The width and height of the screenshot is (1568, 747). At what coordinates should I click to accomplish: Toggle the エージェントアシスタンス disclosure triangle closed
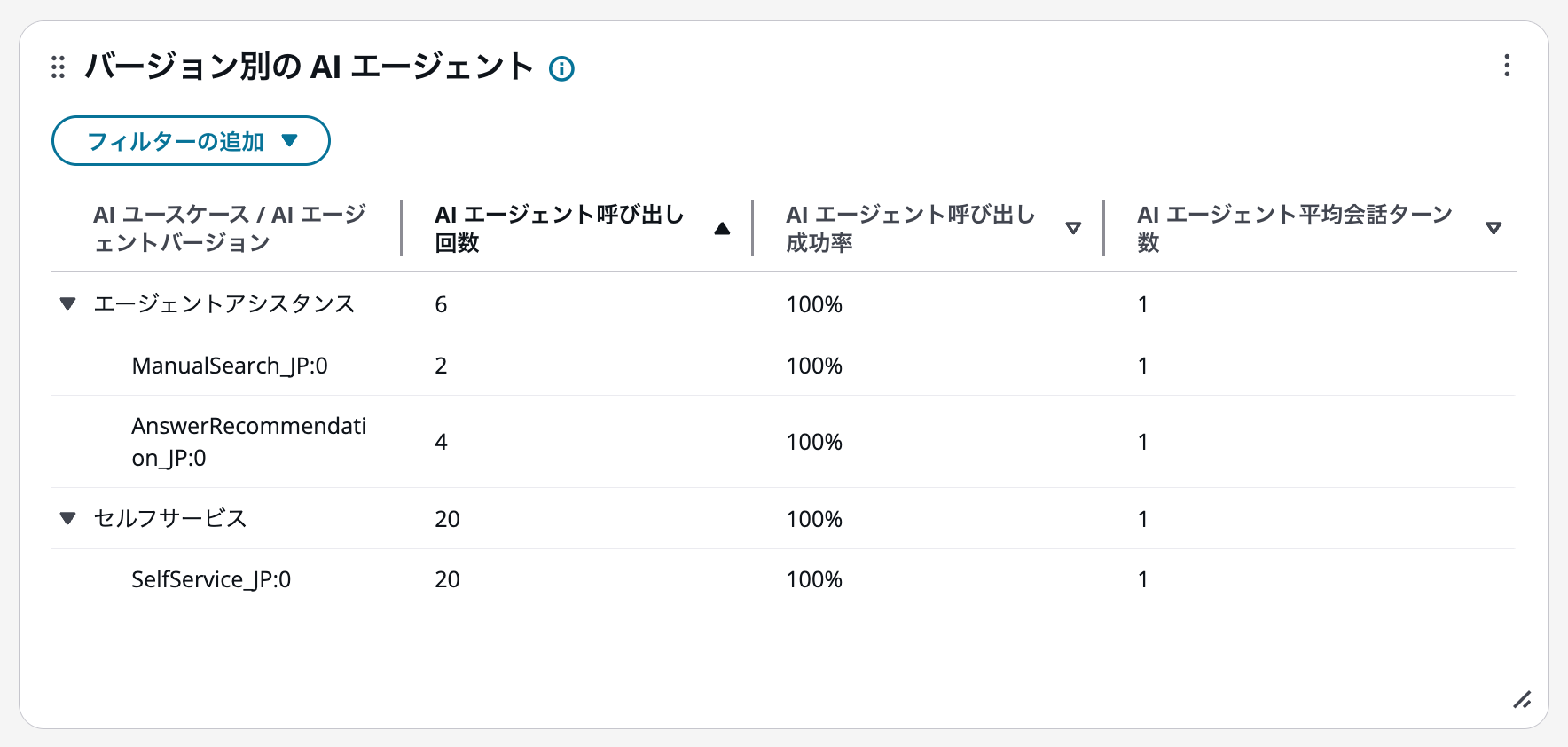[x=67, y=303]
